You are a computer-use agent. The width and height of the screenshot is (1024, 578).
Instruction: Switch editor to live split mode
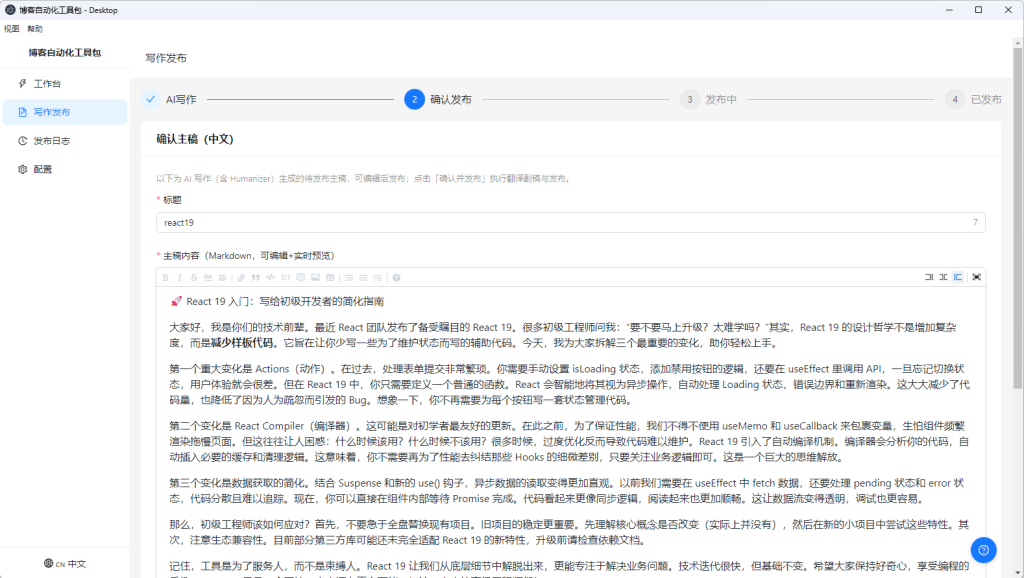point(943,277)
